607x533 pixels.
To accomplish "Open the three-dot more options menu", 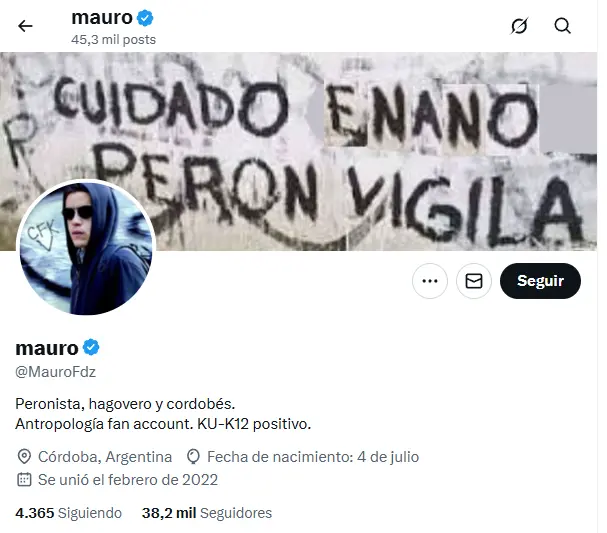I will 430,281.
